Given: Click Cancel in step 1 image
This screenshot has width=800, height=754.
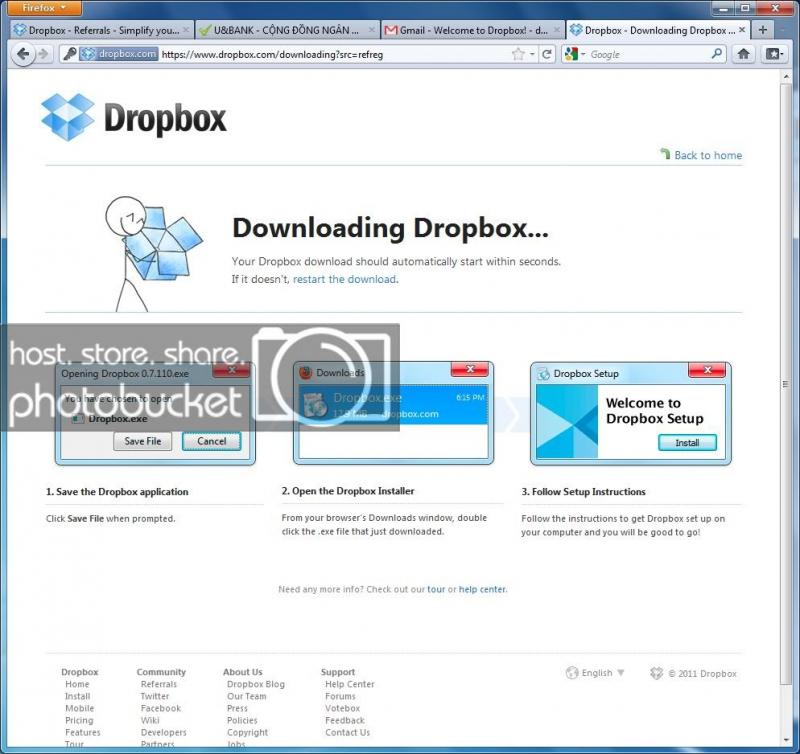Looking at the screenshot, I should 211,441.
